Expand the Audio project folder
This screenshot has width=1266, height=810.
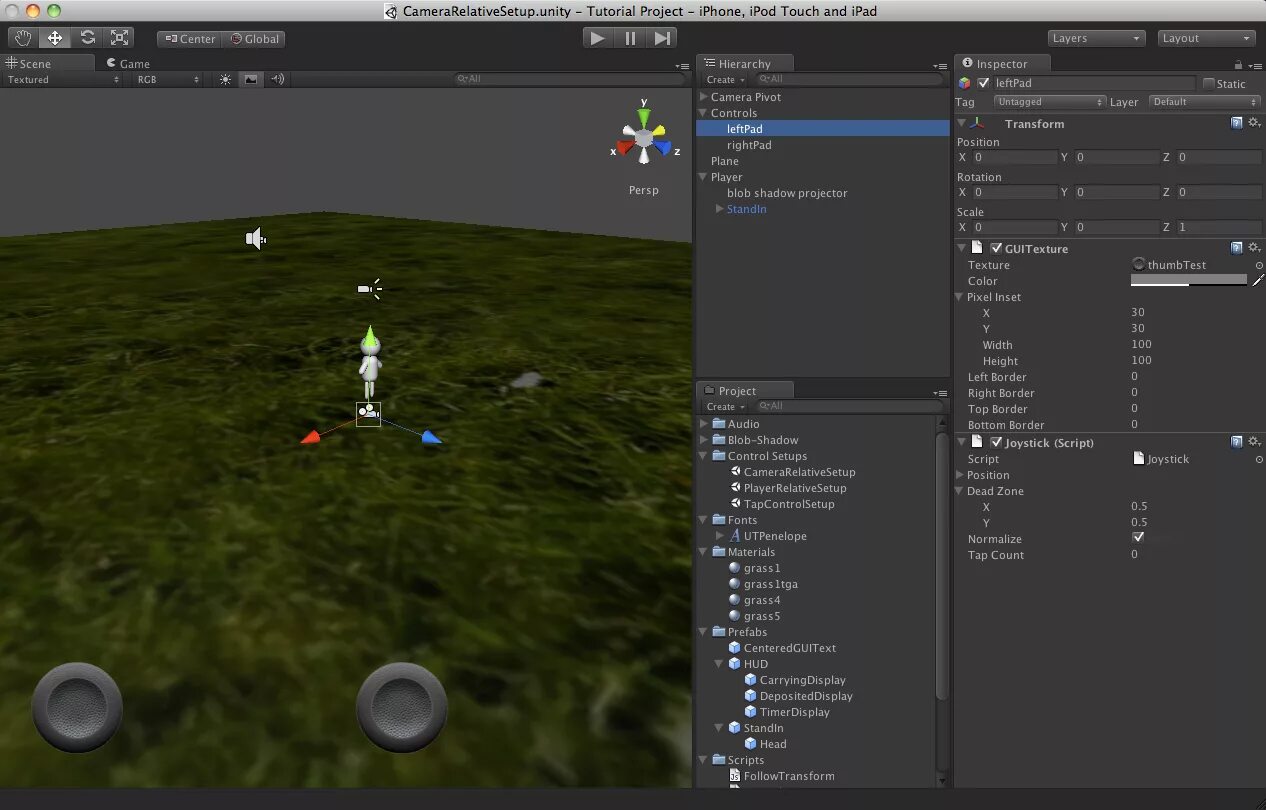703,424
